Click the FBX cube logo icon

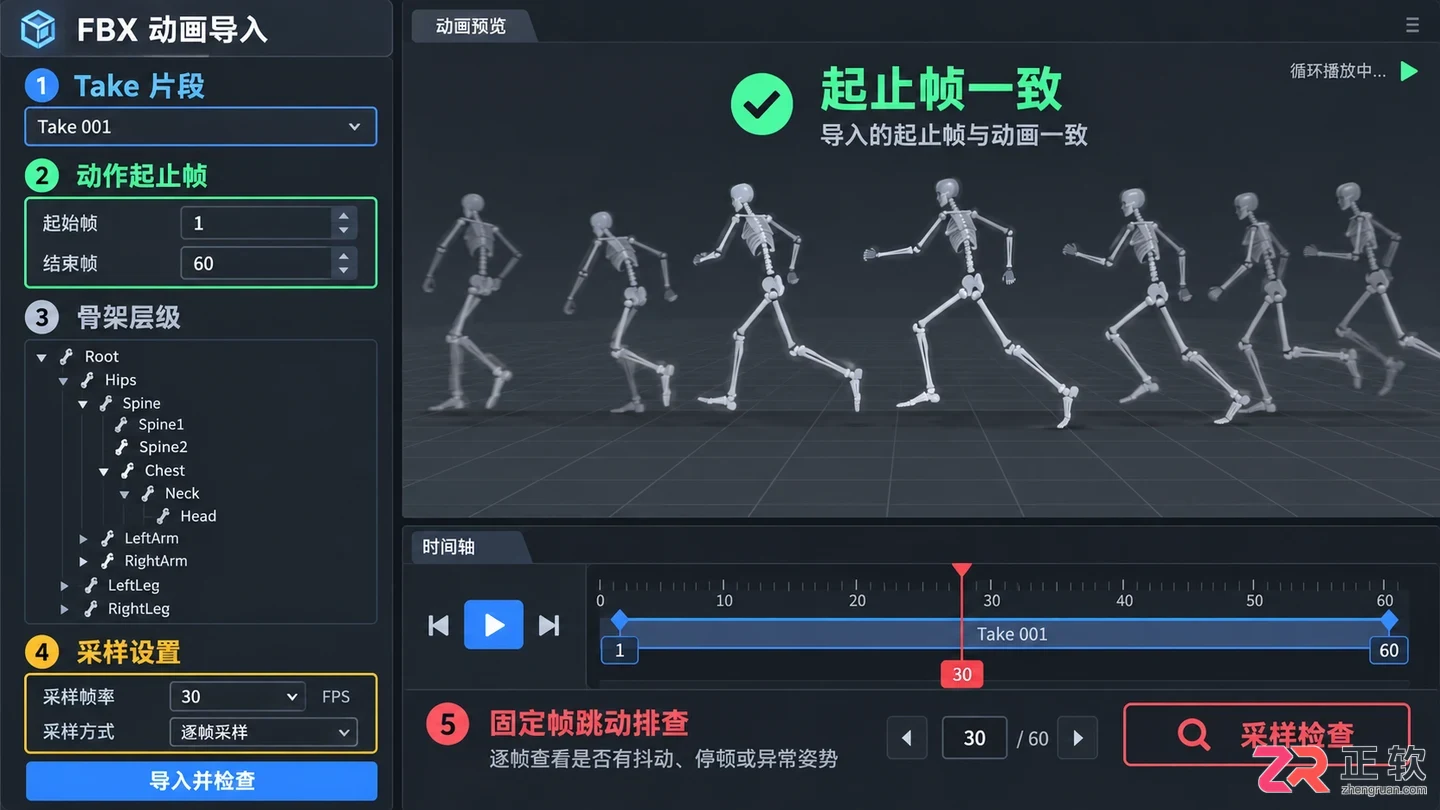38,29
